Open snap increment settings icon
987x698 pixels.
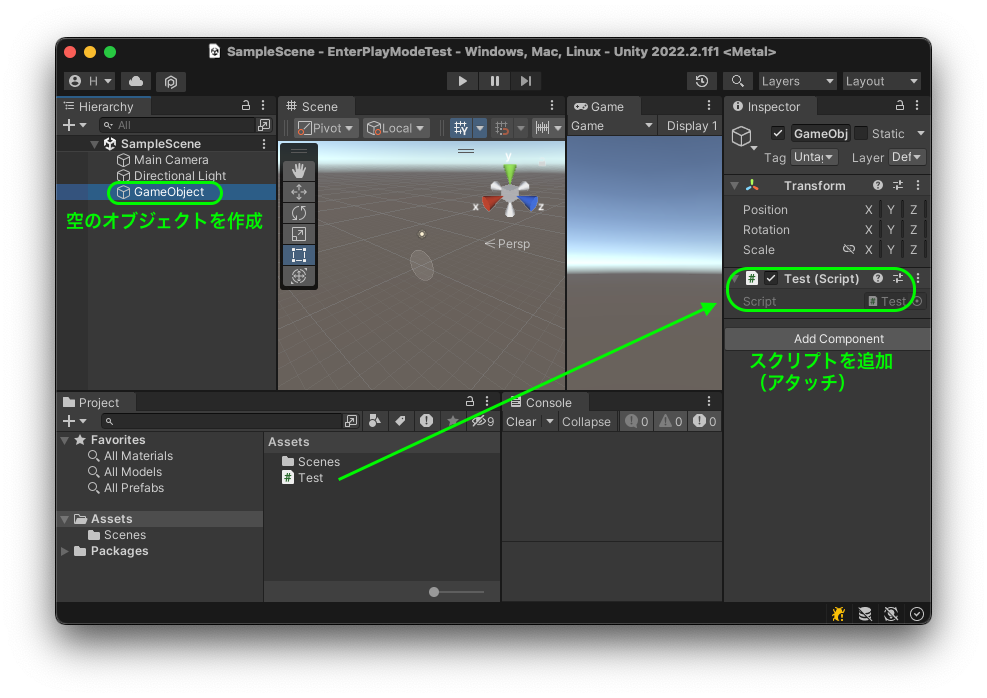tap(542, 128)
